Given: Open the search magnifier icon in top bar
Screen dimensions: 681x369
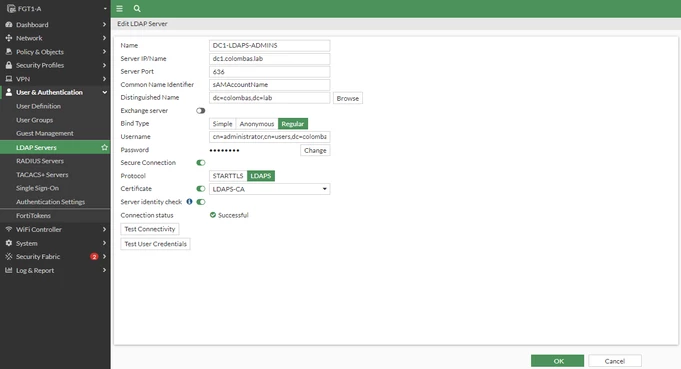Looking at the screenshot, I should click(137, 8).
